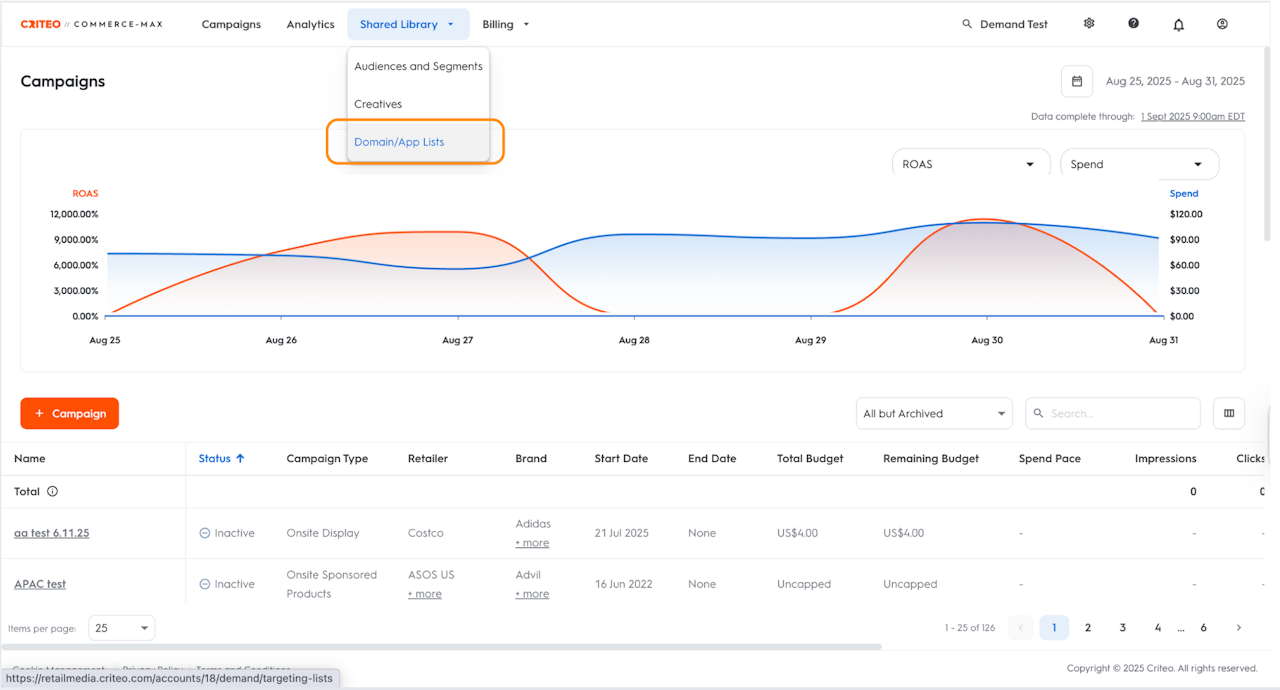Open the notifications bell icon
Screen dimensions: 1280x690
1178,25
